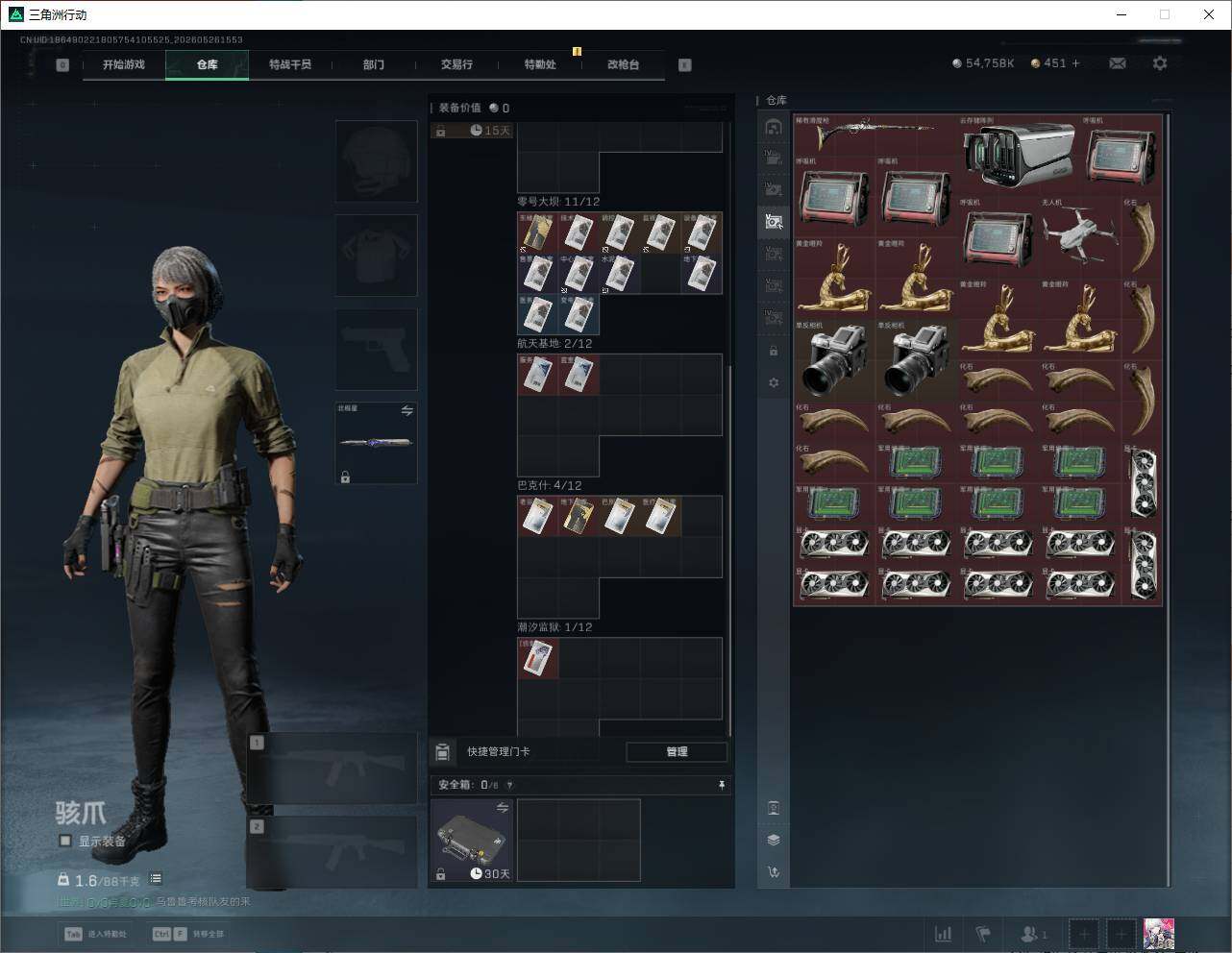
Task: Click help question mark beside 安全箱
Action: pyautogui.click(x=509, y=785)
